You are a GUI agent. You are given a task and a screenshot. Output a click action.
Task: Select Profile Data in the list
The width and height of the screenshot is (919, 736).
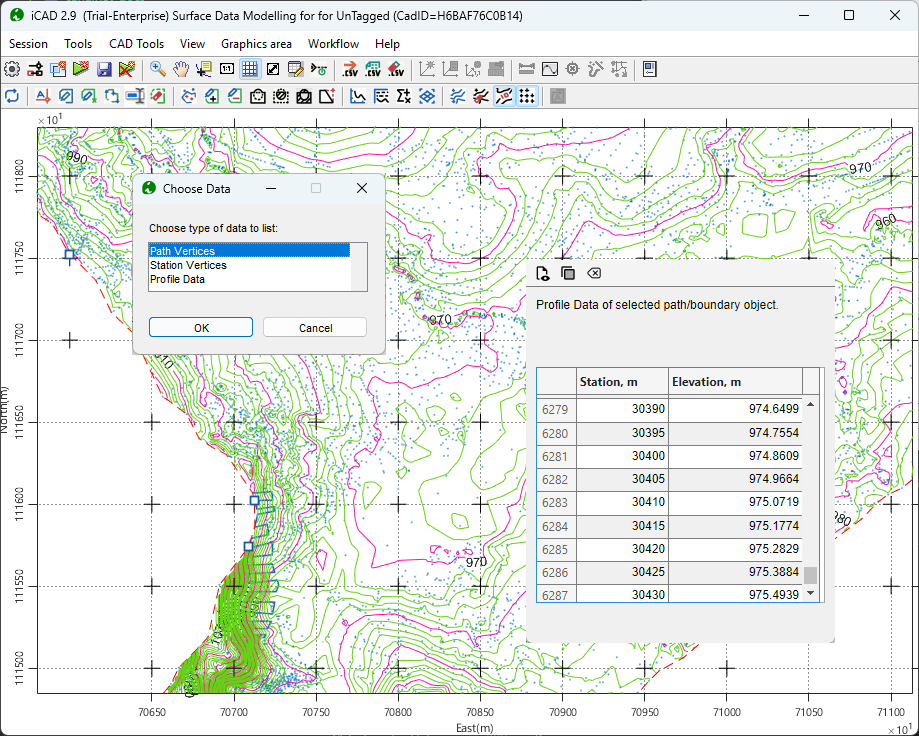click(x=177, y=280)
